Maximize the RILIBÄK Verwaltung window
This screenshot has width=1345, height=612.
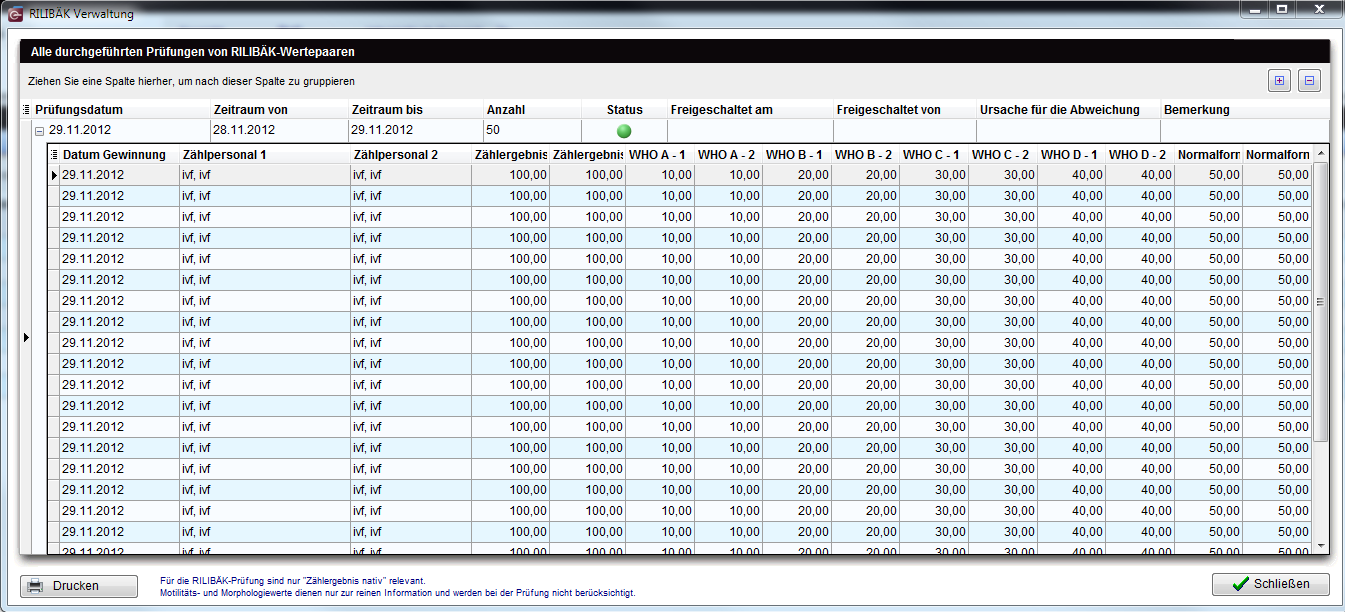point(1282,9)
